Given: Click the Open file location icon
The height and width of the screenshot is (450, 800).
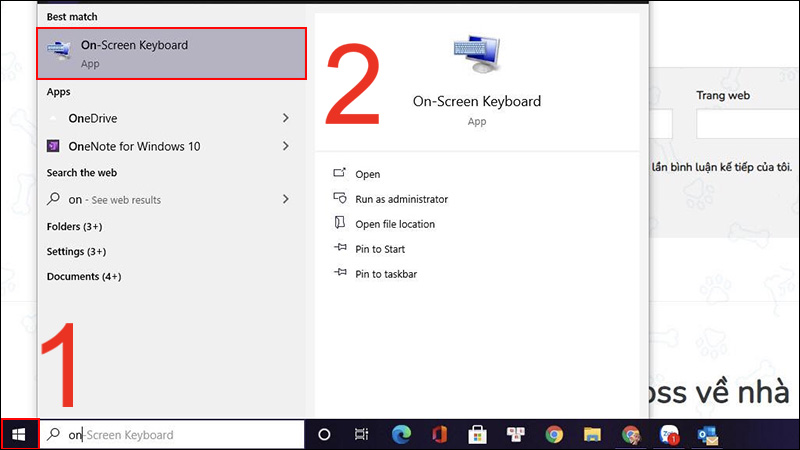Looking at the screenshot, I should pos(340,223).
